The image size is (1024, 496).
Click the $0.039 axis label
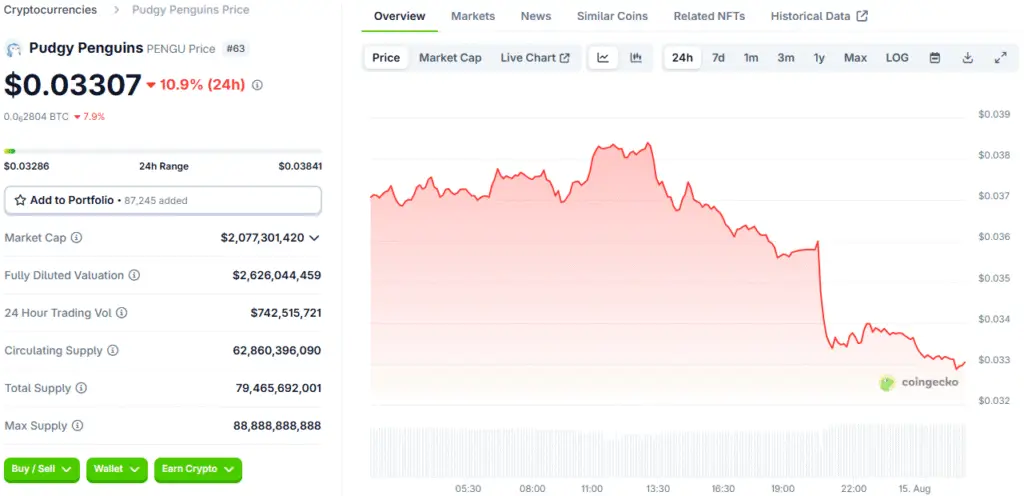coord(994,114)
